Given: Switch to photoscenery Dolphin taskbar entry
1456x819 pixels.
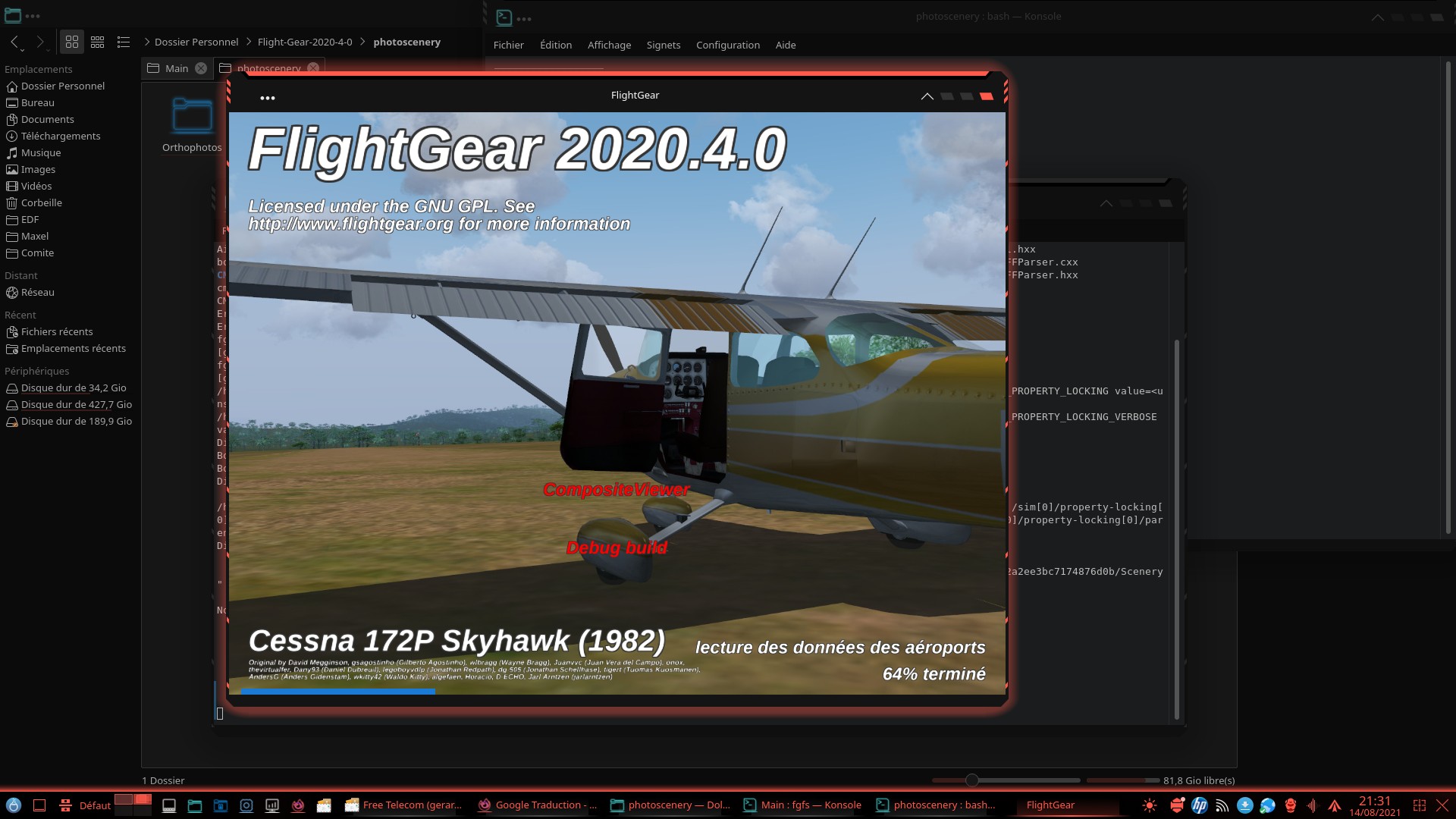Looking at the screenshot, I should pos(670,805).
